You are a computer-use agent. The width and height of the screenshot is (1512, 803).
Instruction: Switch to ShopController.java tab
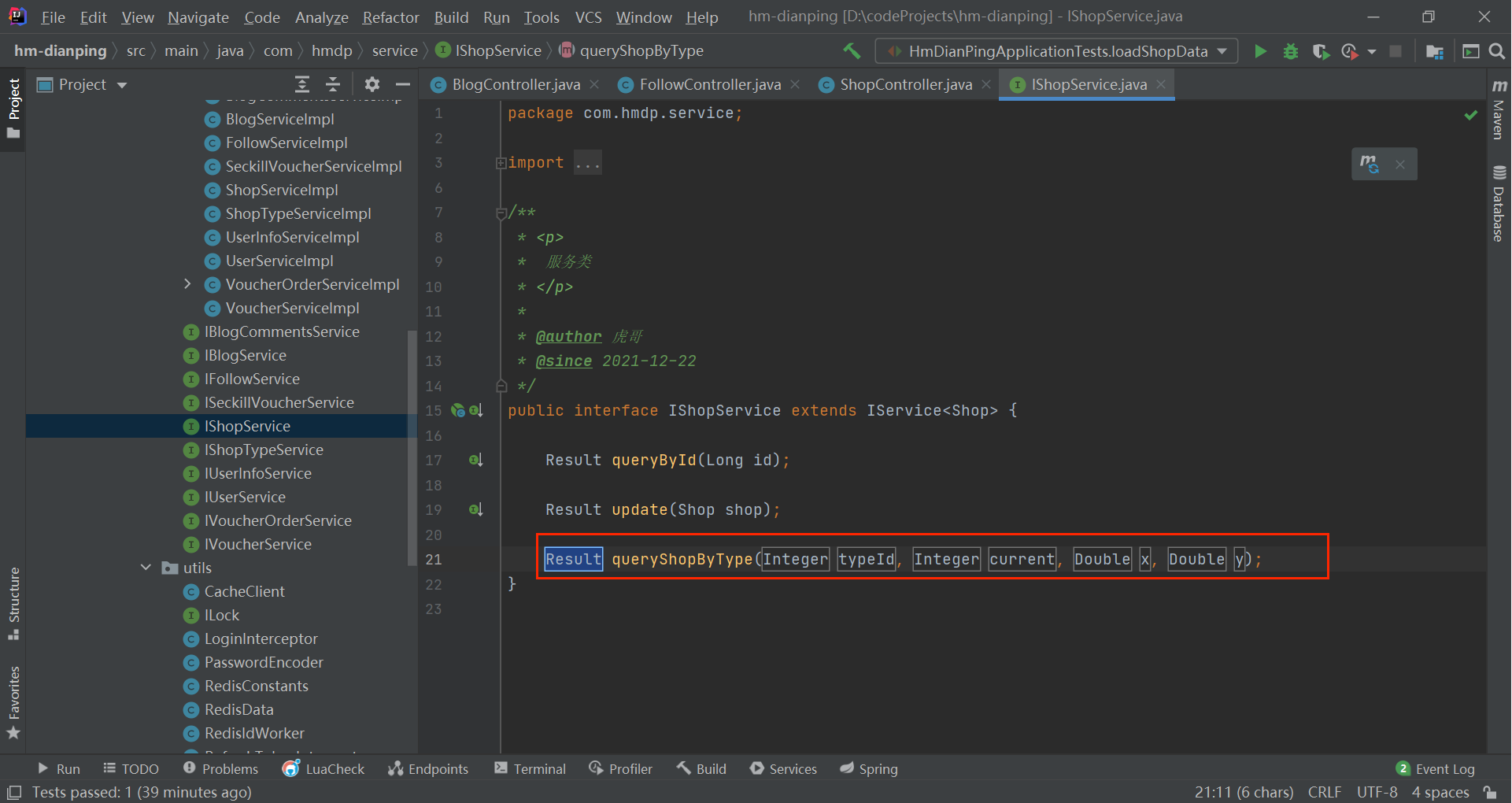(x=905, y=84)
